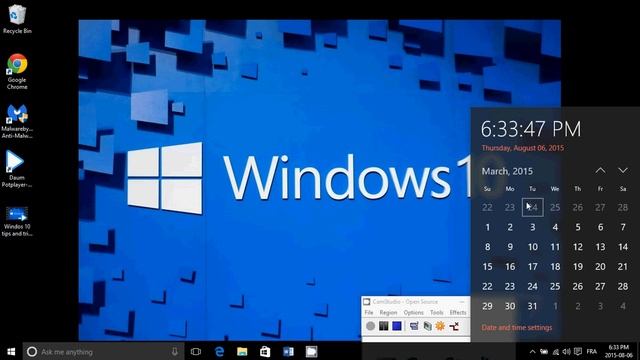
Task: Launch Microsoft Edge from the taskbar
Action: pos(220,351)
